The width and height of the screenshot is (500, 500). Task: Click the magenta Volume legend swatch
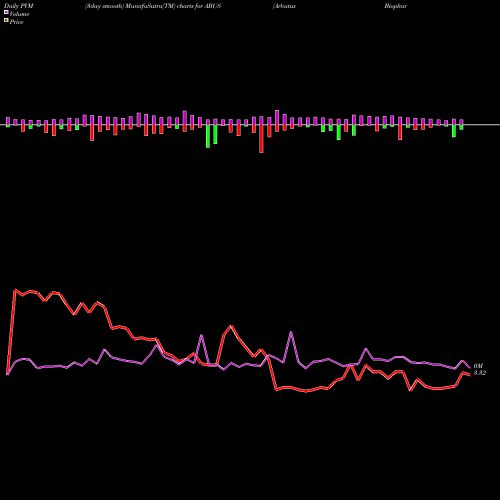tap(6, 12)
